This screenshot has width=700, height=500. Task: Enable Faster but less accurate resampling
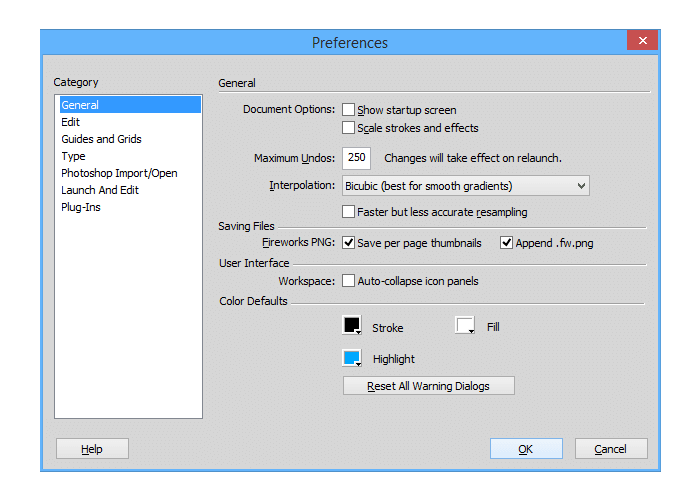point(349,212)
